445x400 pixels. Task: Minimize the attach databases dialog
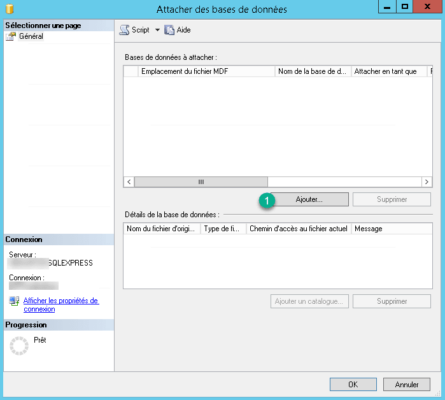point(387,7)
